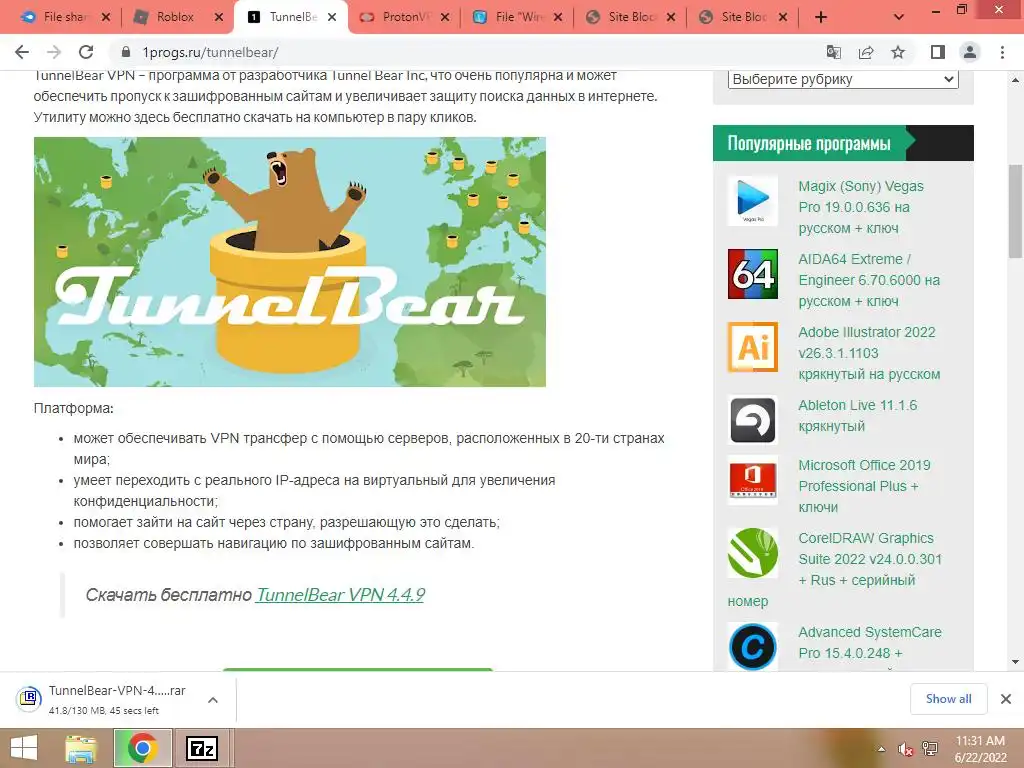1024x768 pixels.
Task: Close the downloads bar
Action: pos(1006,699)
